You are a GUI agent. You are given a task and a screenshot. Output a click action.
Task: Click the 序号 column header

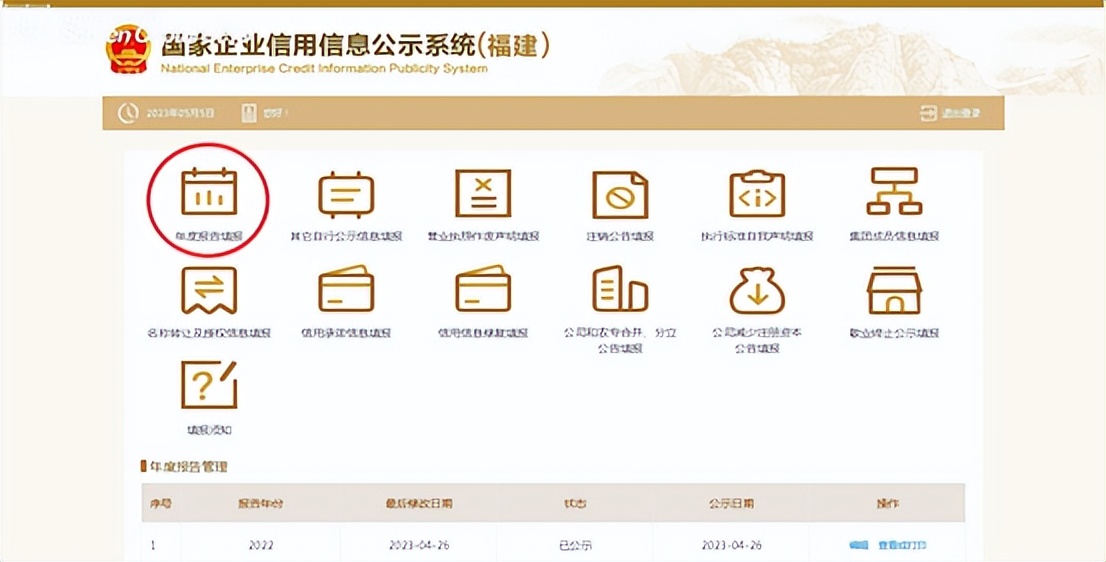[161, 503]
